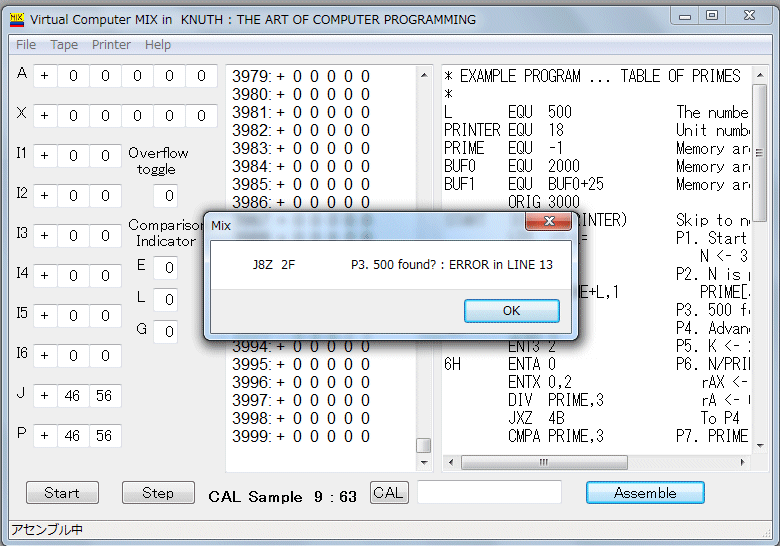Select memory row 3983
780x546 pixels.
301,149
